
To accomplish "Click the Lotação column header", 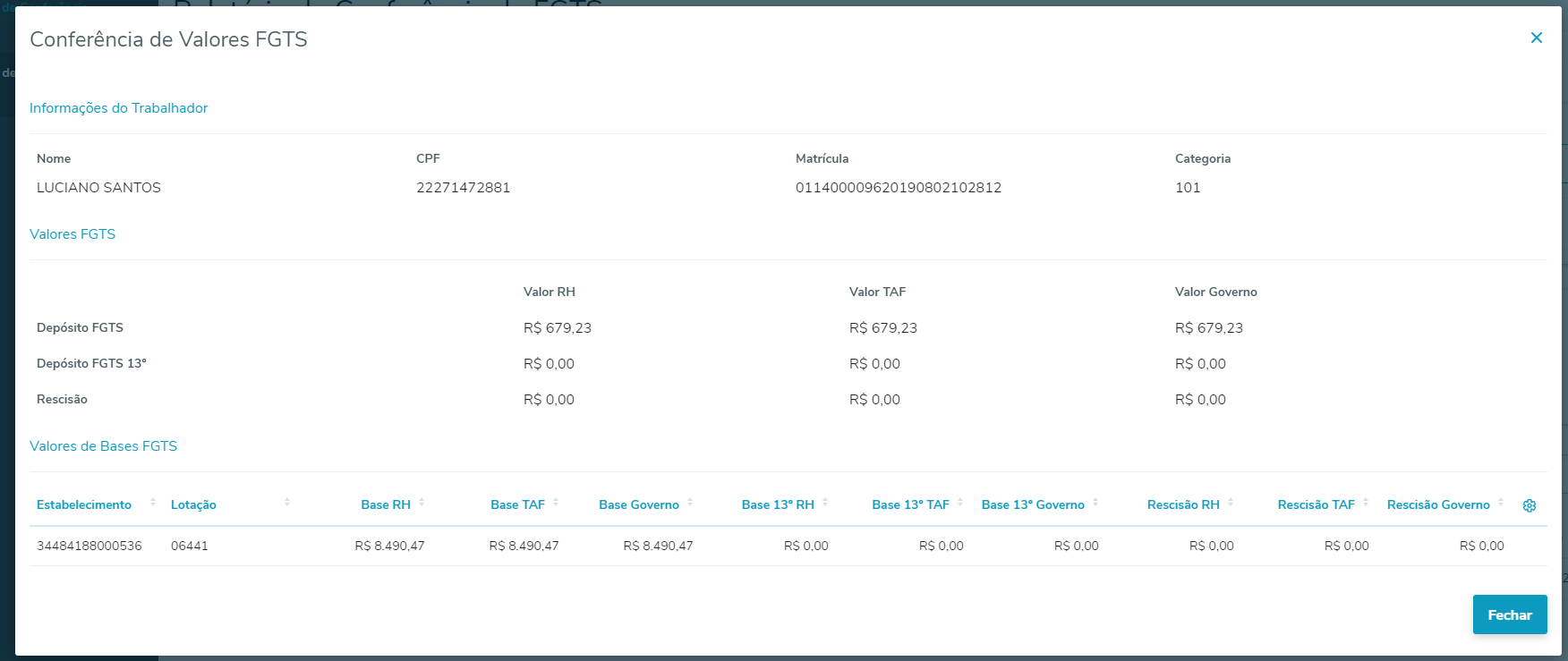I will tap(193, 504).
